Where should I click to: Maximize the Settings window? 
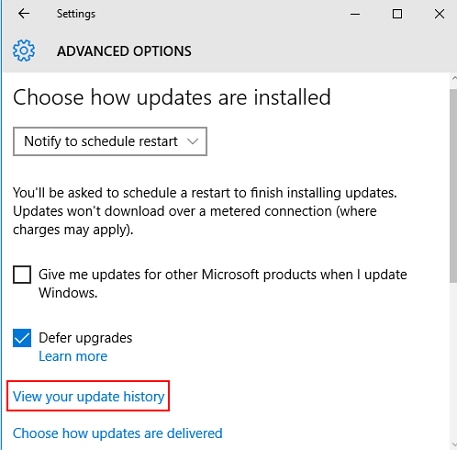397,14
